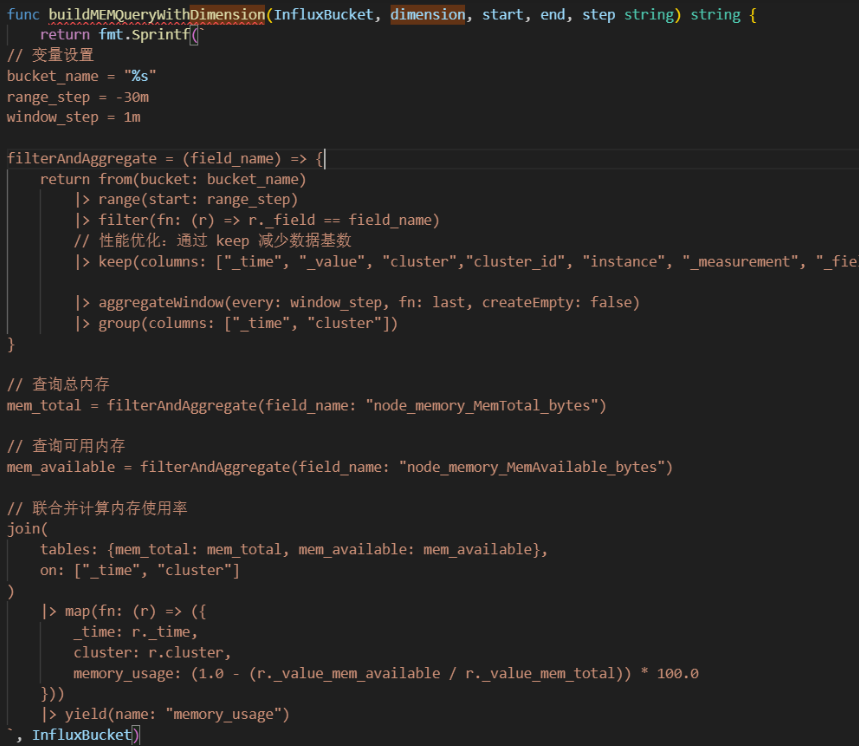Click the InfluxBucket parameter in function signature
Screen dimensions: 859x746
point(323,14)
